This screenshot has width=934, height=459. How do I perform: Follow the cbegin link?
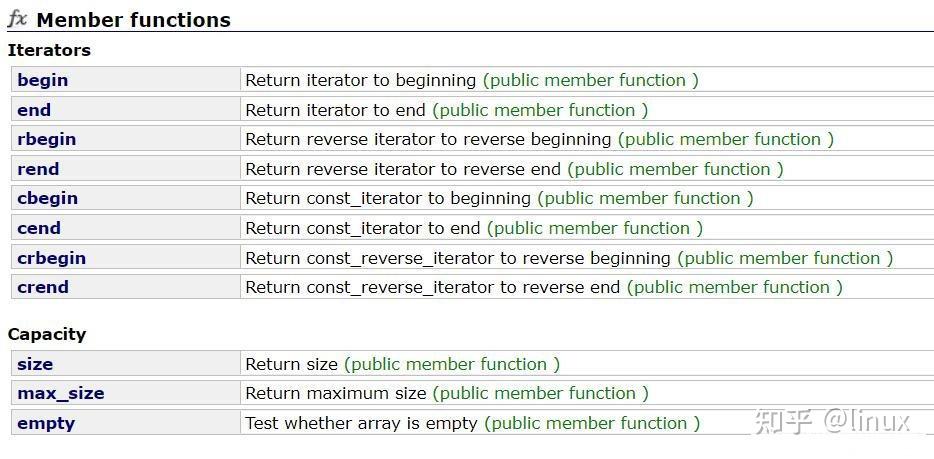47,198
